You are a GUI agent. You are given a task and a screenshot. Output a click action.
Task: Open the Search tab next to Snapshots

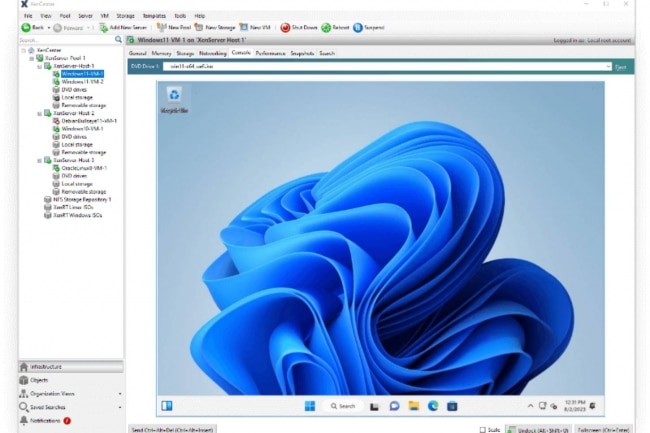coord(327,53)
